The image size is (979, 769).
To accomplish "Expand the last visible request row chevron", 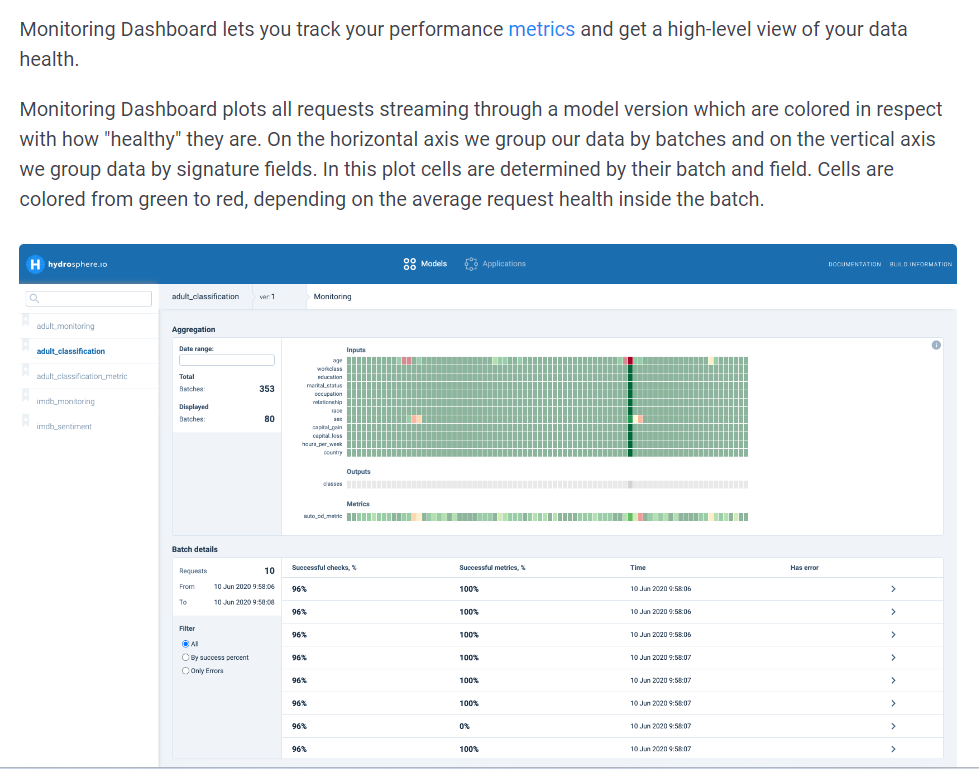I will [x=892, y=749].
